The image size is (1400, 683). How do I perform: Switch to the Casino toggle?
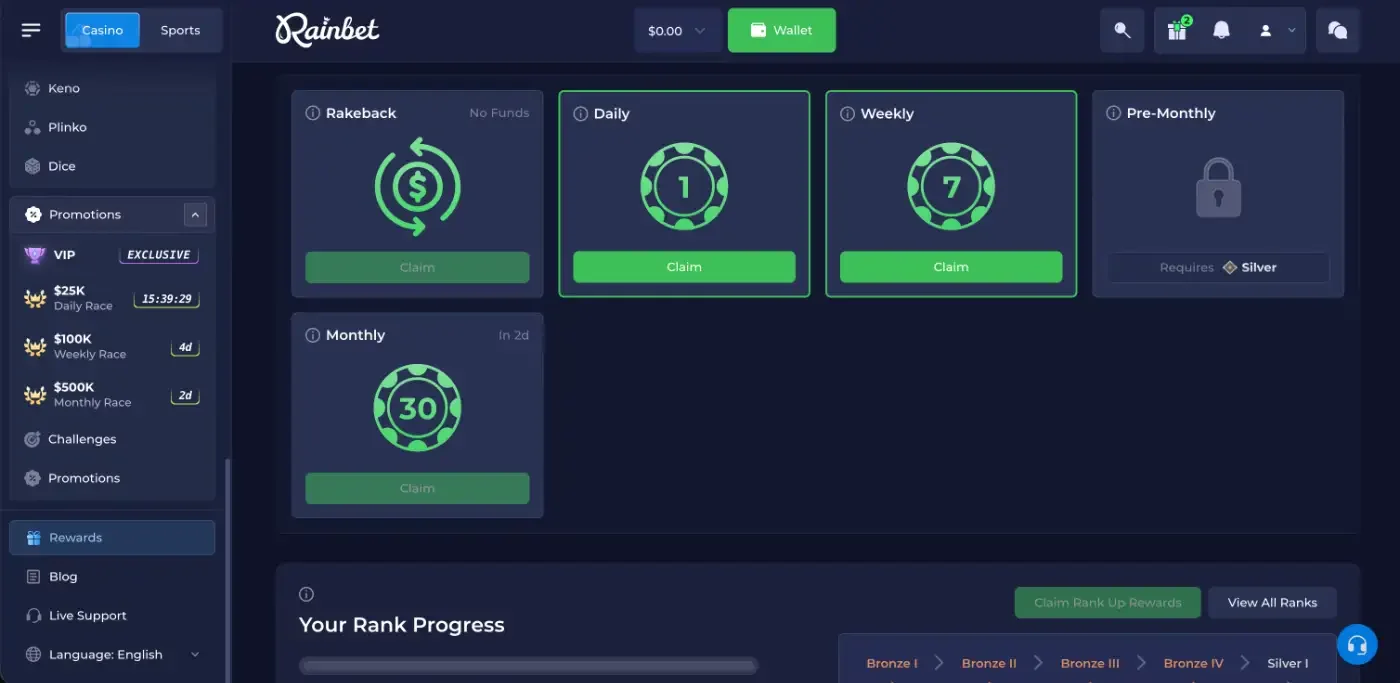[x=102, y=30]
